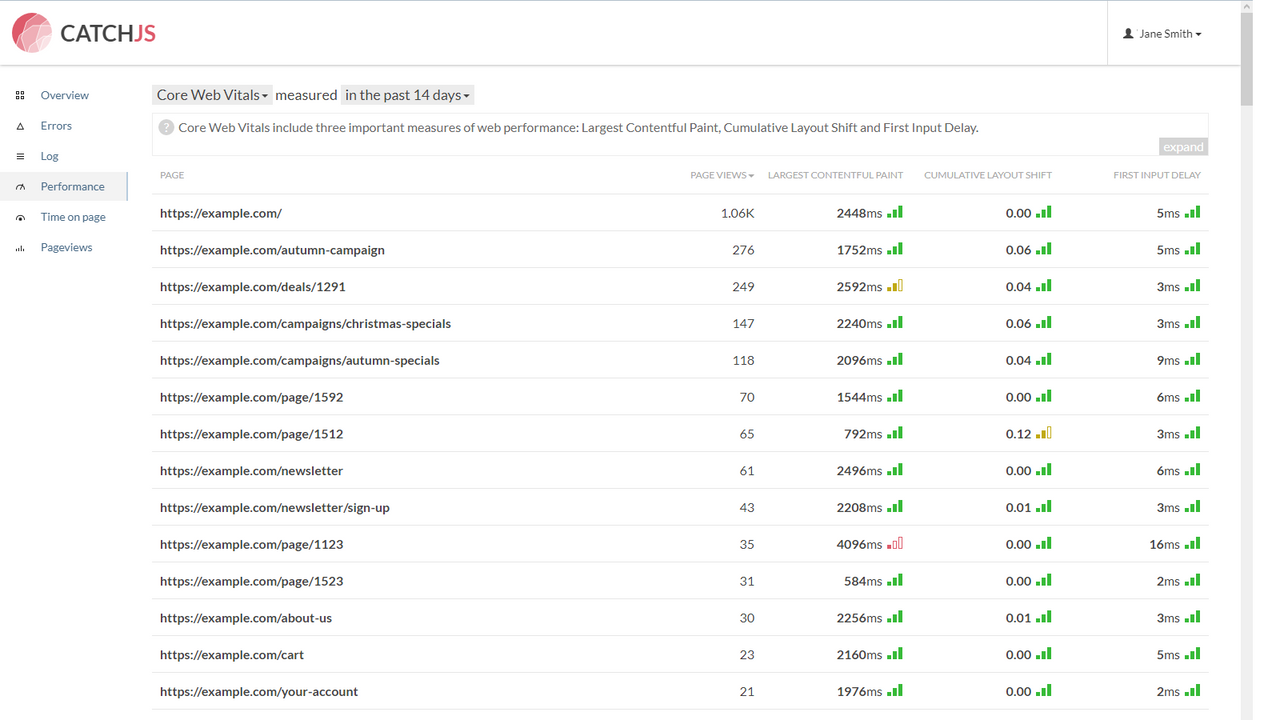Image resolution: width=1280 pixels, height=720 pixels.
Task: Select the Time on page clock icon
Action: [20, 216]
